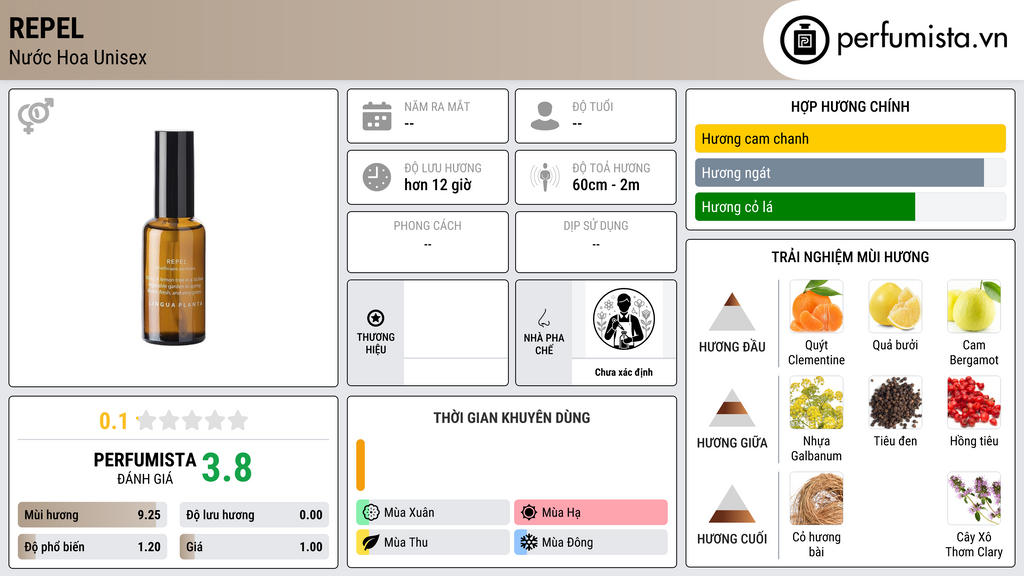Click the sillage person icon for Độ Toả Hương
Viewport: 1024px width, 576px height.
point(545,177)
